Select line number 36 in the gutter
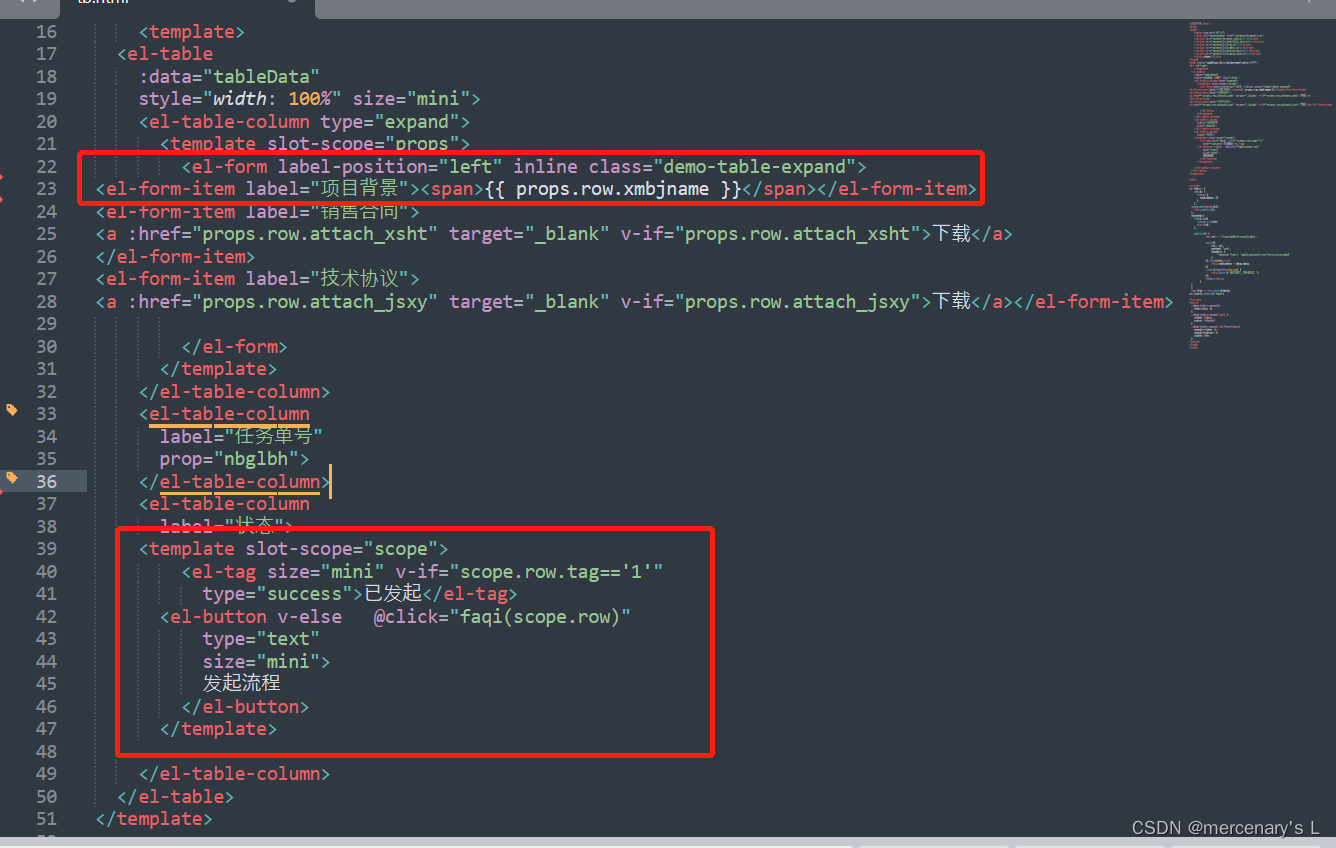1336x848 pixels. 46,481
